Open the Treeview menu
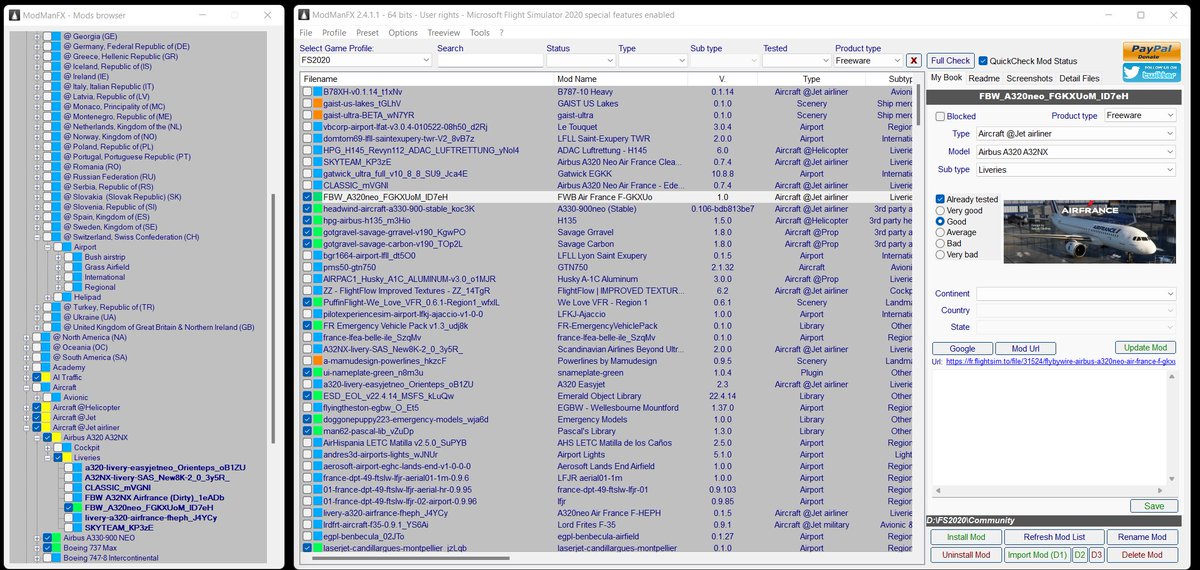This screenshot has width=1200, height=570. (444, 33)
